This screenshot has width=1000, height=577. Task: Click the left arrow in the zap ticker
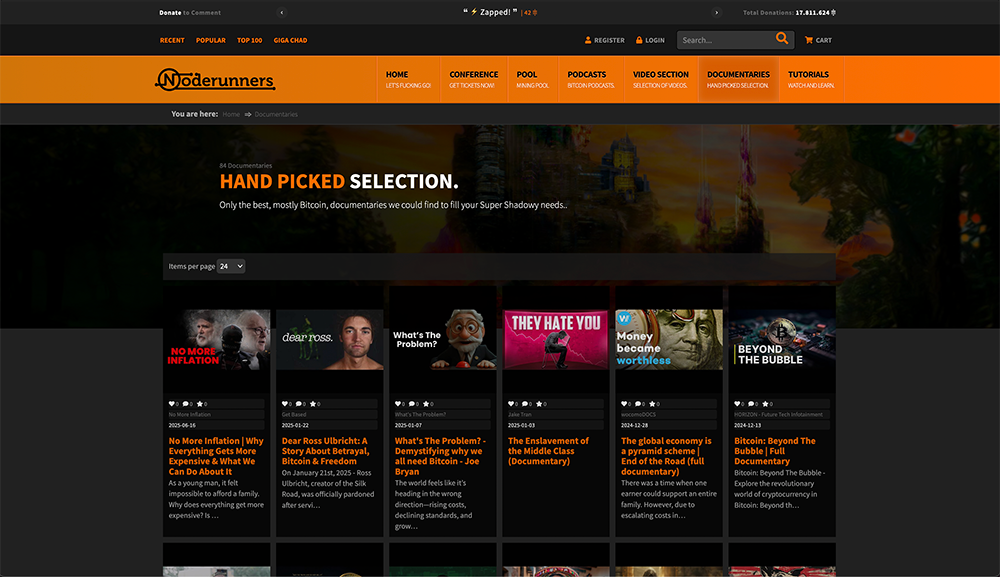(282, 13)
